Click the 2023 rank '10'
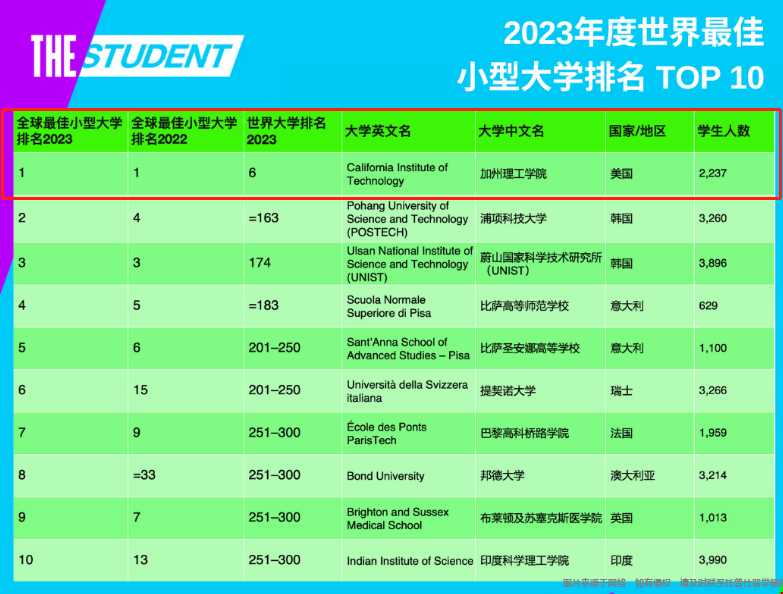 25,560
